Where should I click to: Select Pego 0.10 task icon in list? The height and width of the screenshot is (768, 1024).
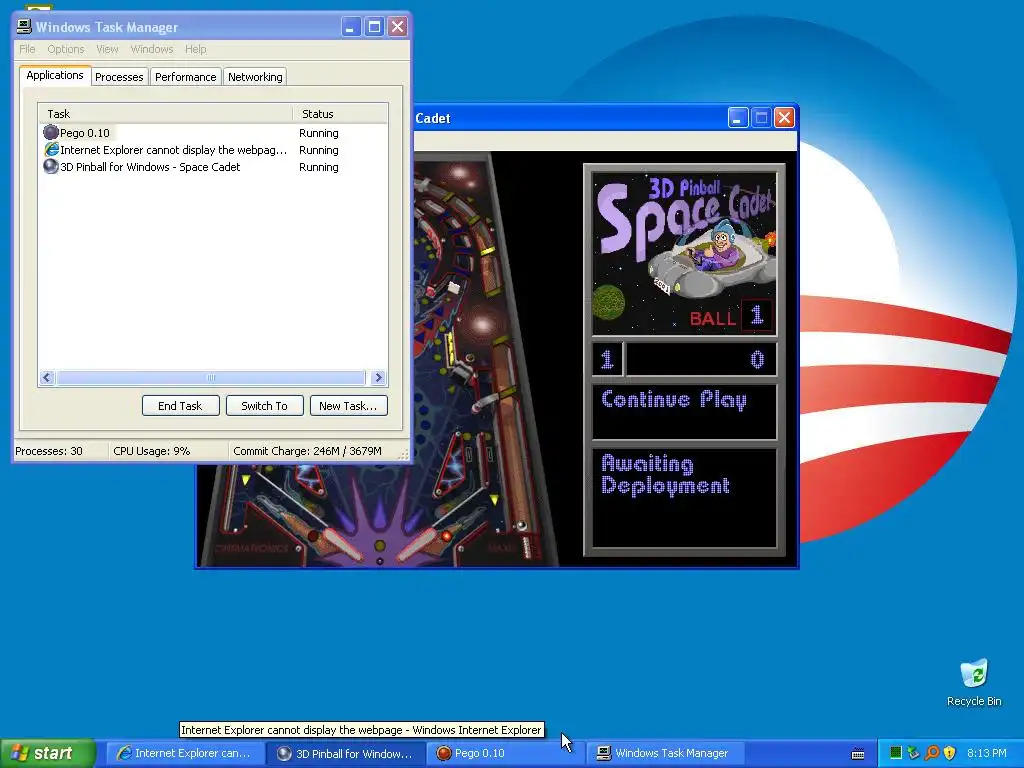[51, 133]
